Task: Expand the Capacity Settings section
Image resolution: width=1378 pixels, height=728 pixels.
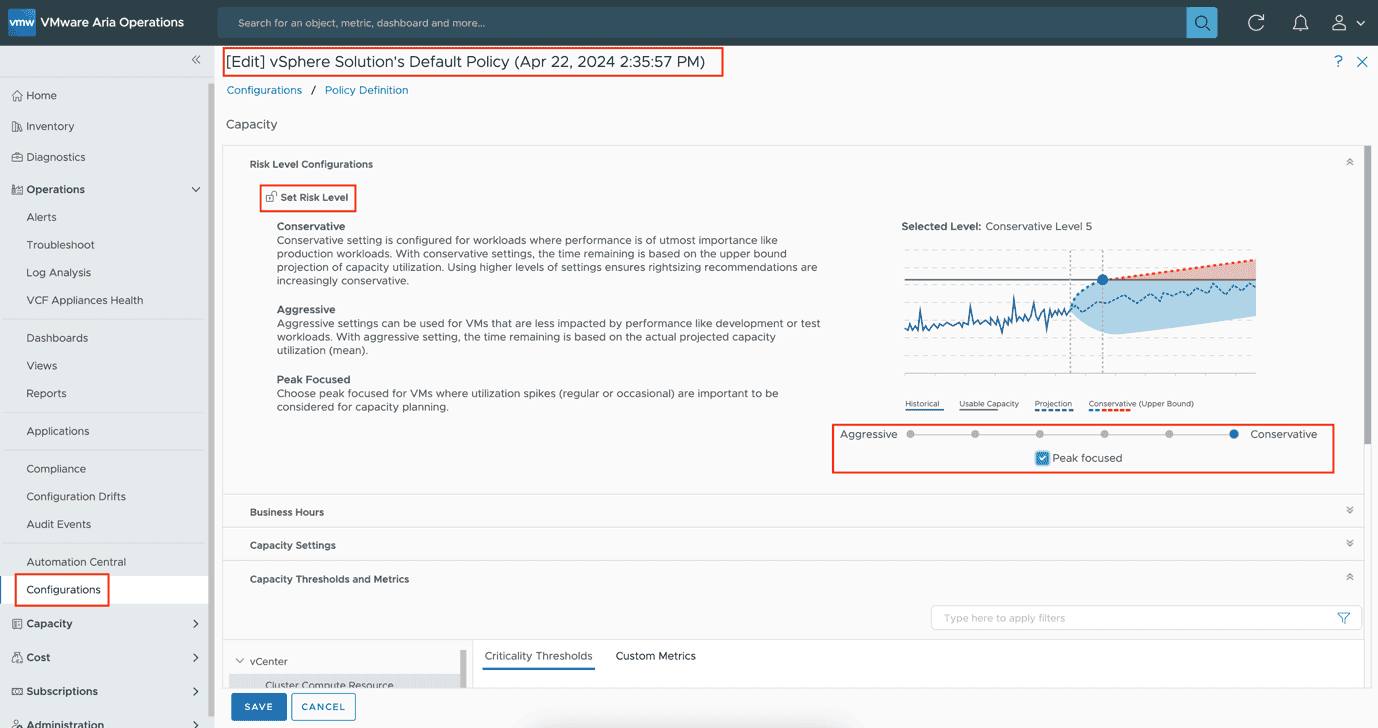Action: (1349, 544)
